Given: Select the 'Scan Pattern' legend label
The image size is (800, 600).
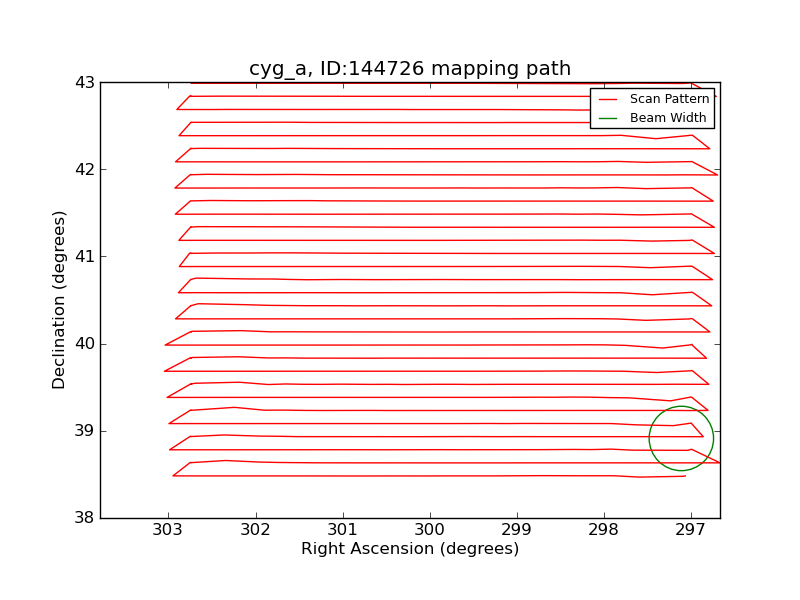Looking at the screenshot, I should (669, 100).
